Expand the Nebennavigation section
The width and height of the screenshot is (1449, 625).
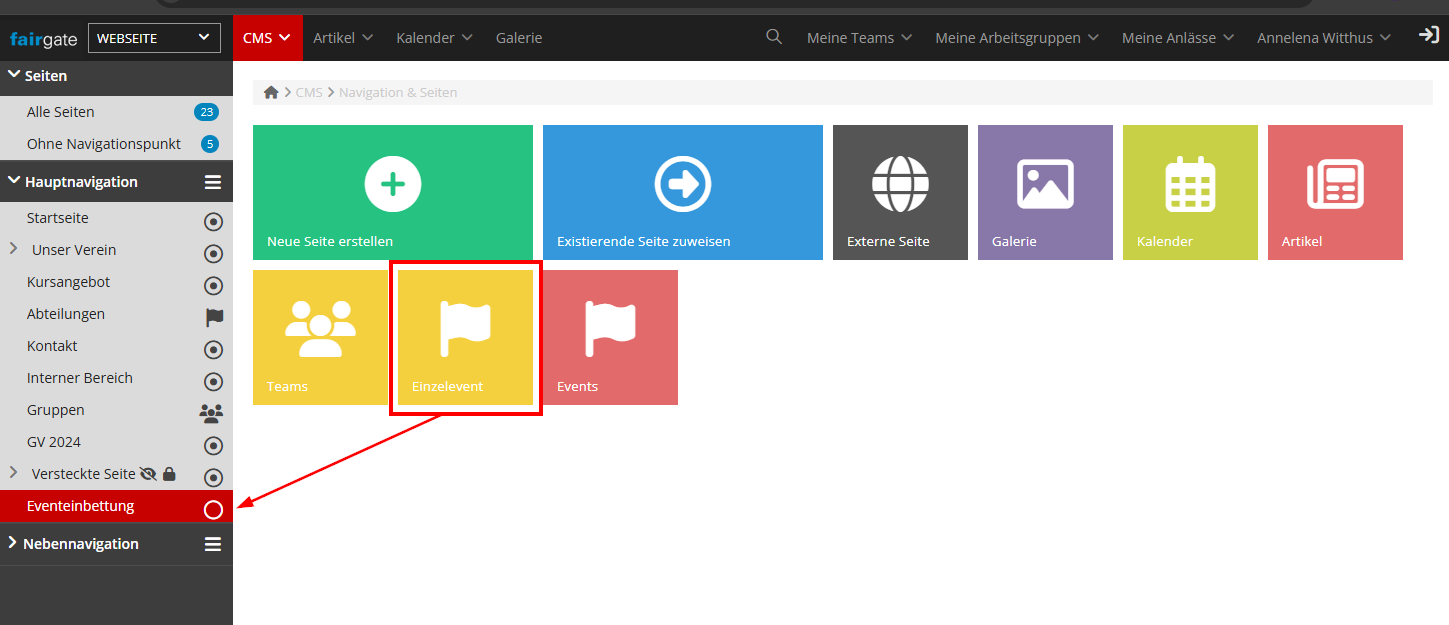(x=13, y=543)
